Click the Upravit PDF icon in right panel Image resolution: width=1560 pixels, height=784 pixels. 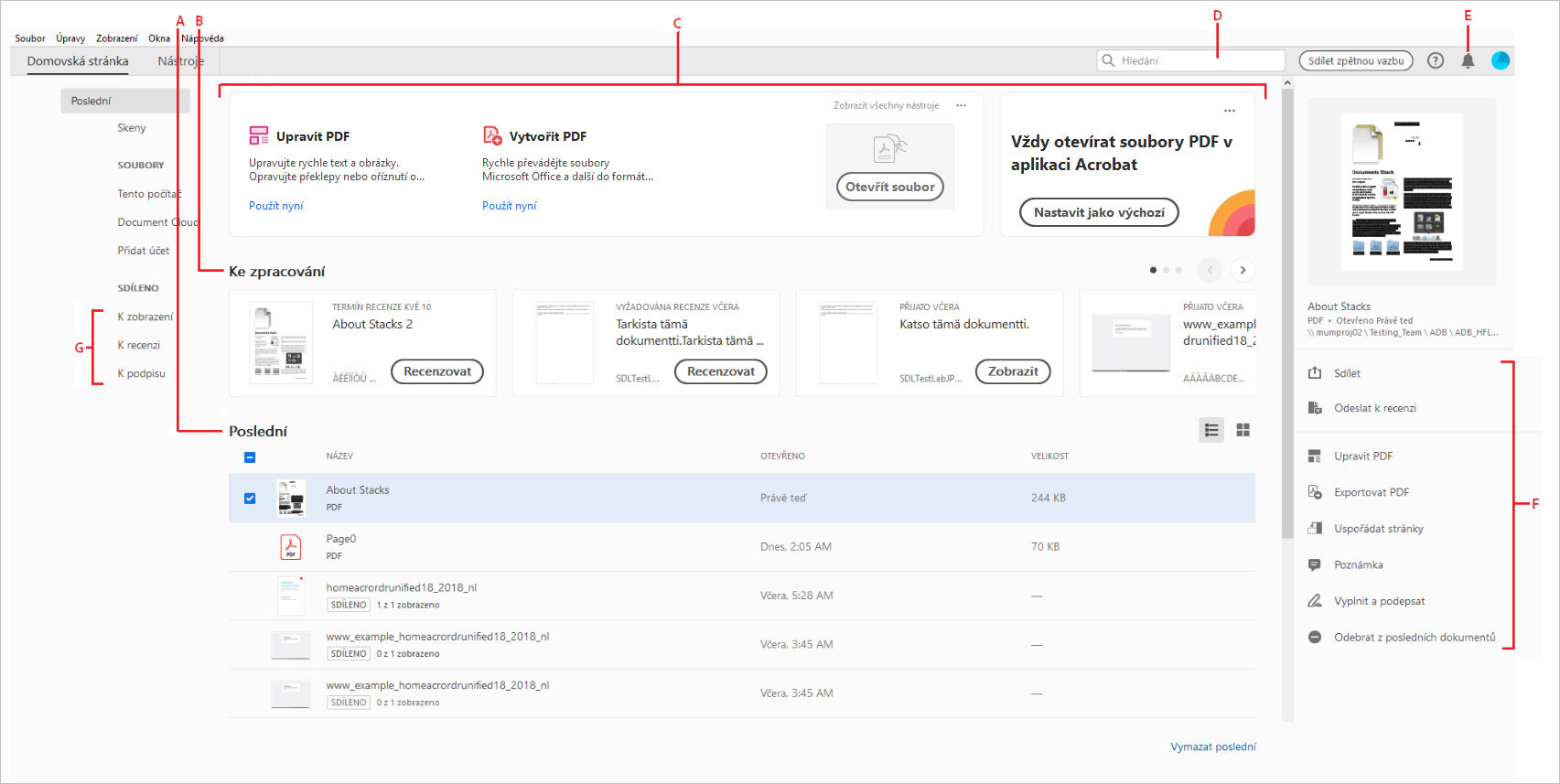click(1315, 456)
